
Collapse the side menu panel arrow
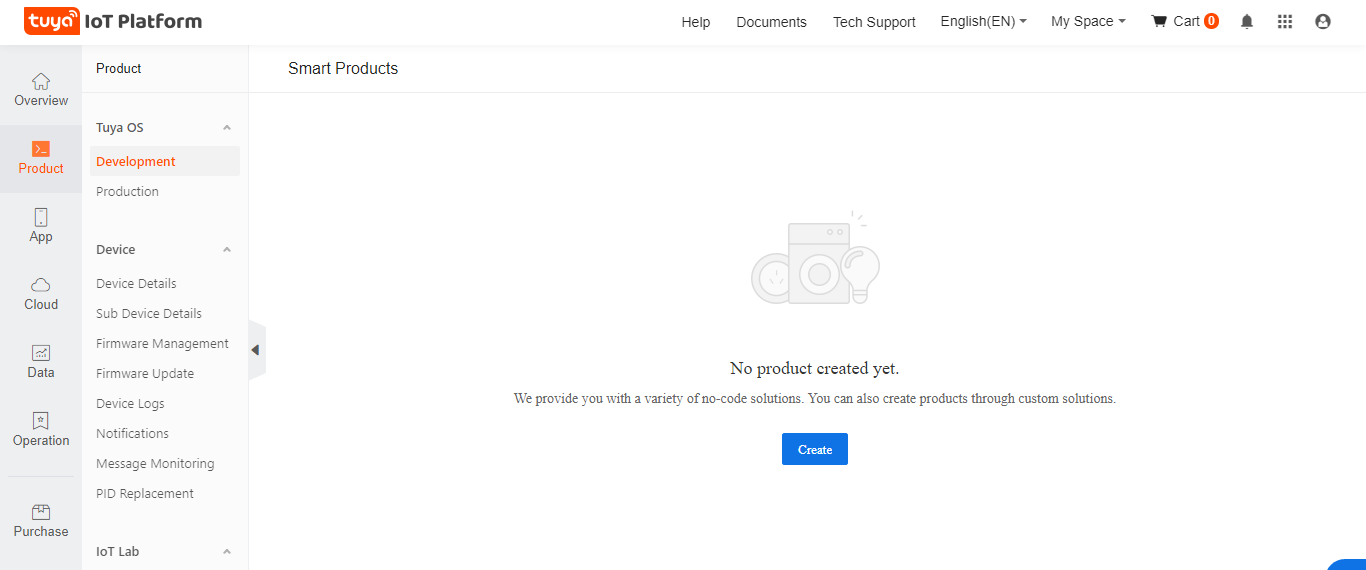point(256,350)
